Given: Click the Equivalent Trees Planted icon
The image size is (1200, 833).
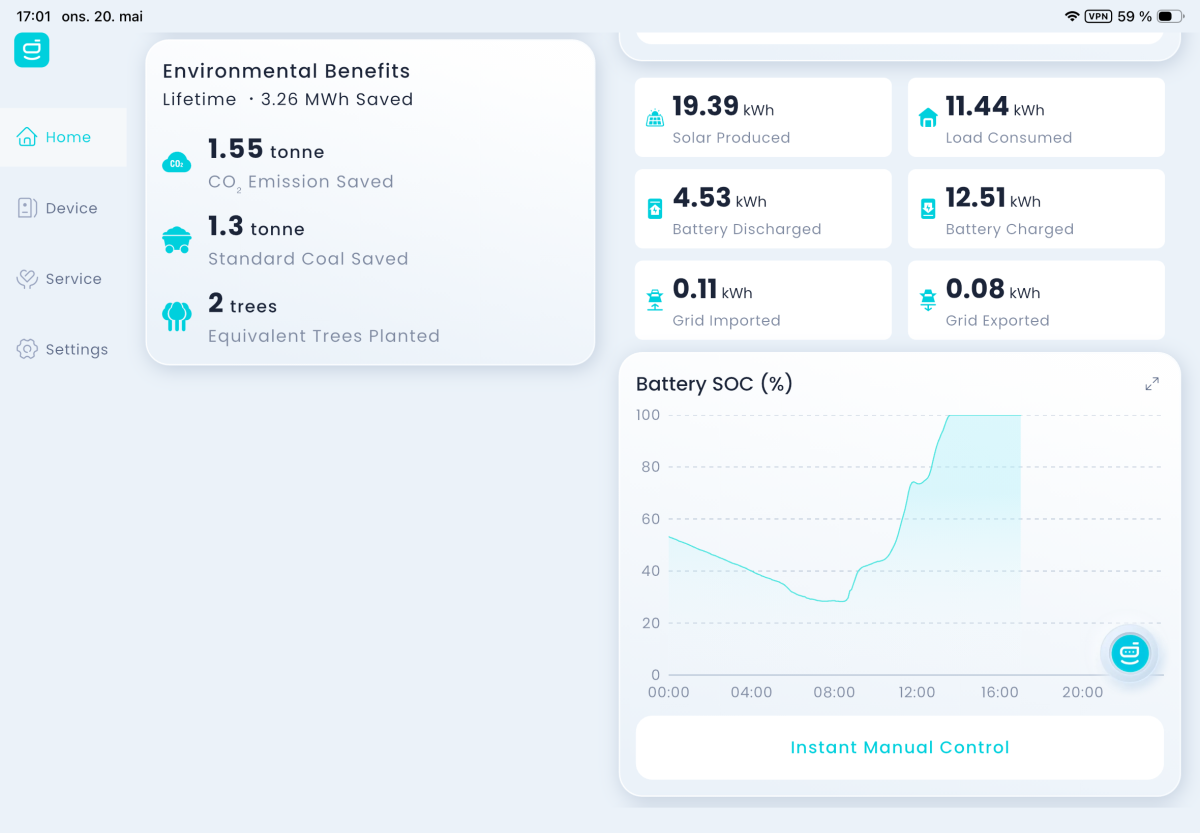Looking at the screenshot, I should point(177,317).
